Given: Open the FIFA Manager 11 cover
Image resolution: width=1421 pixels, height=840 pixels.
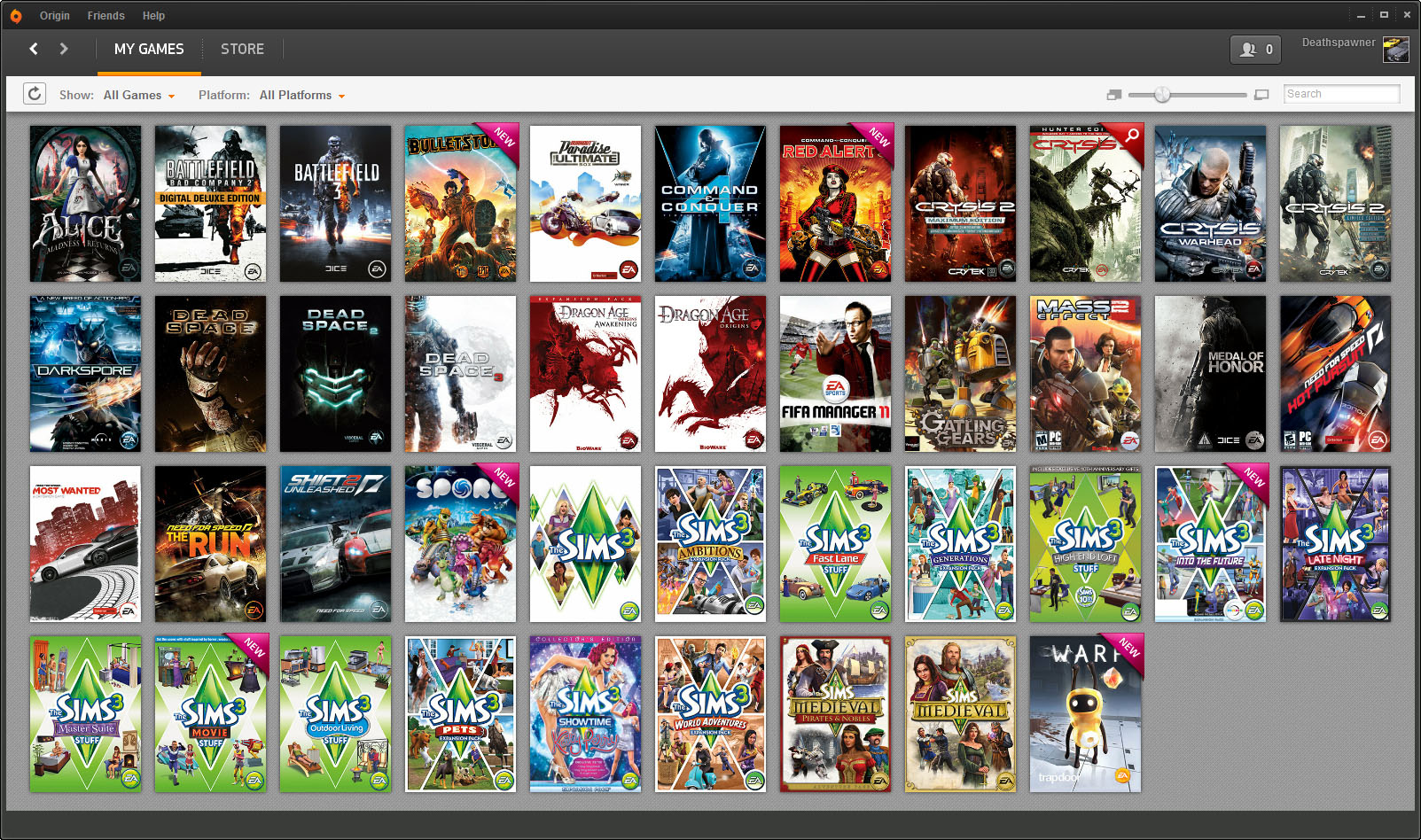Looking at the screenshot, I should tap(835, 374).
